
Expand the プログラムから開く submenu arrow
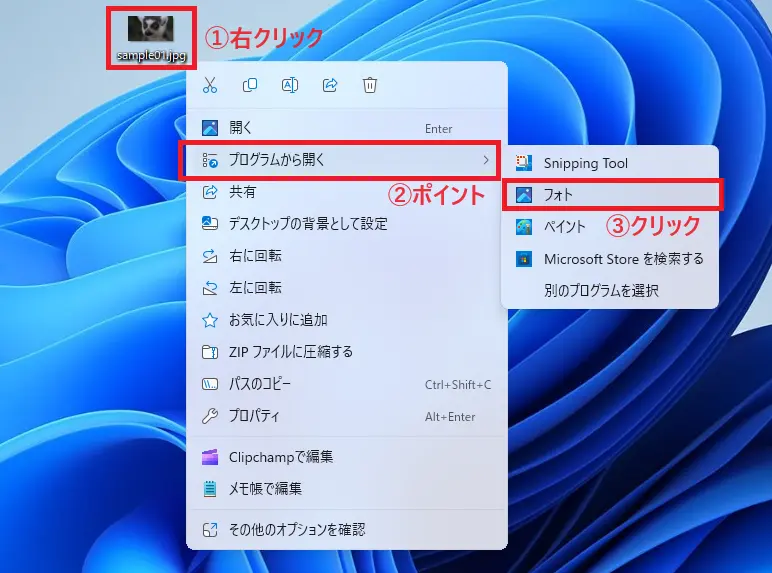pyautogui.click(x=486, y=160)
